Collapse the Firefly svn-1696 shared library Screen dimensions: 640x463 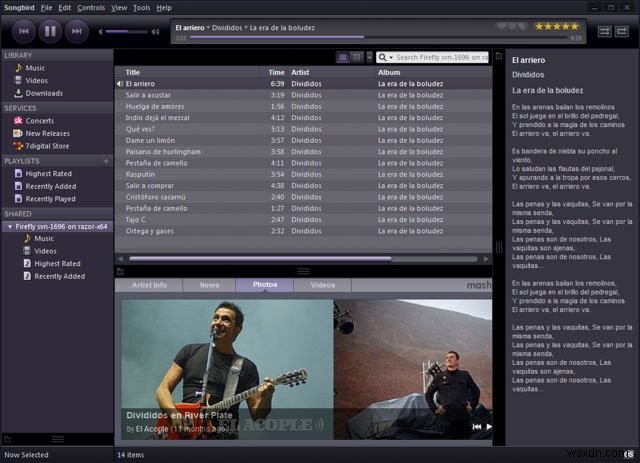coord(9,227)
